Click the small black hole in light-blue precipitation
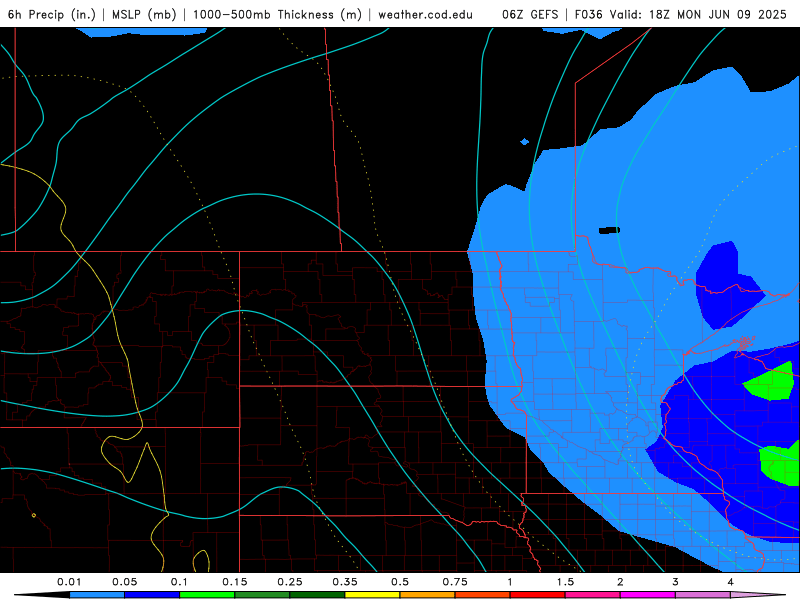800x600 pixels. coord(610,230)
